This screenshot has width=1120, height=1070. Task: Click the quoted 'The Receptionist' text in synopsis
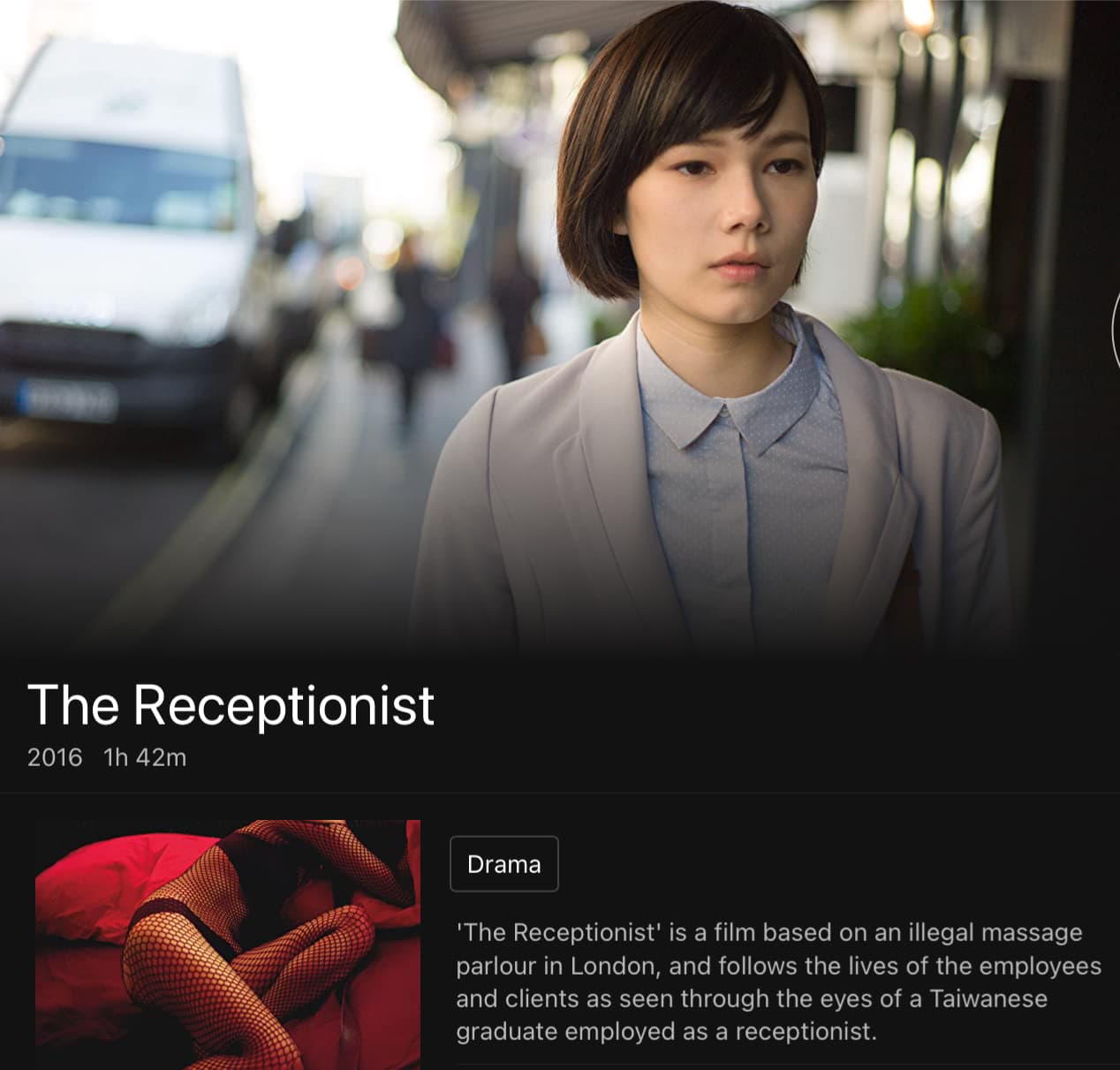click(560, 932)
